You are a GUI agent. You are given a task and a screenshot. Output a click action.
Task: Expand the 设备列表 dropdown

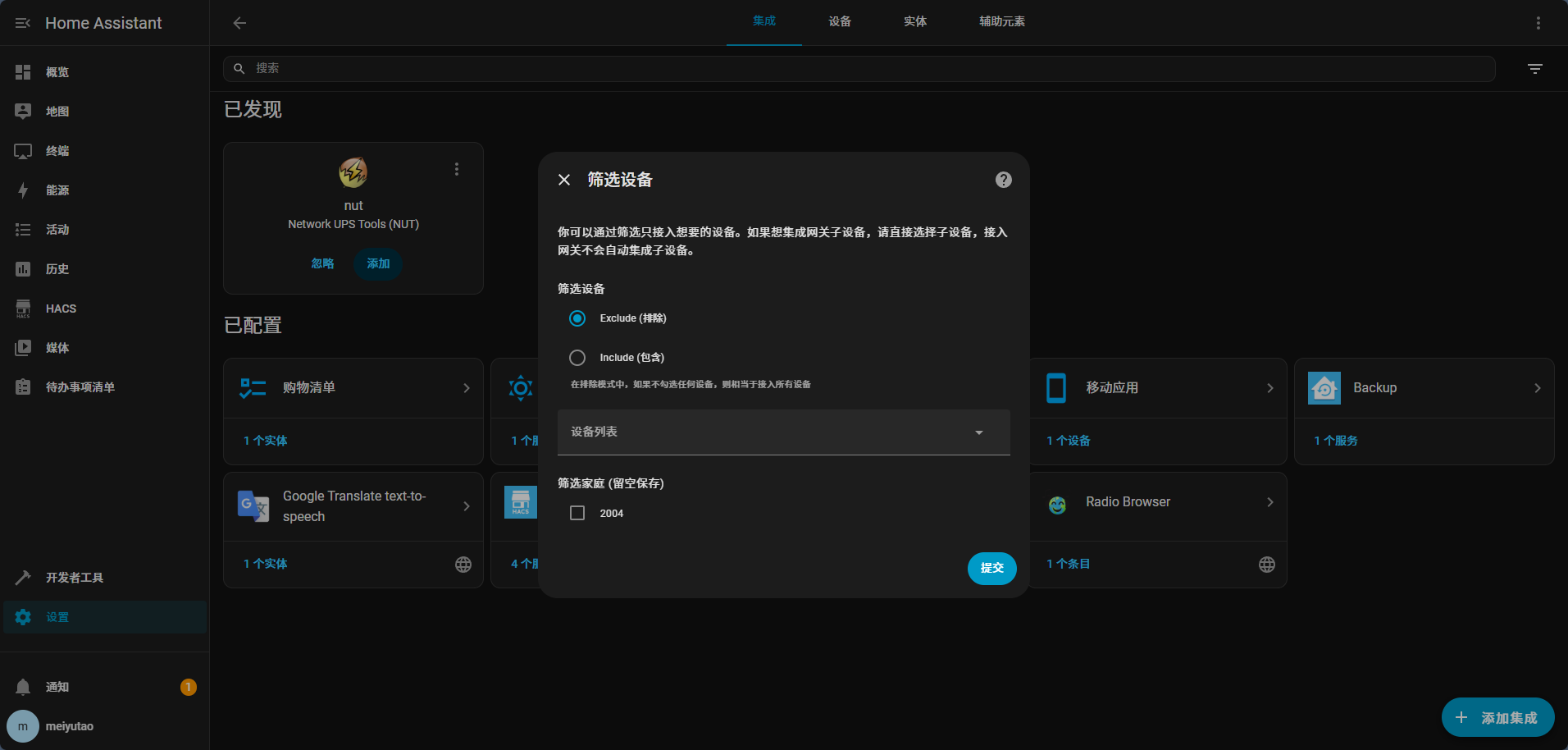point(783,432)
